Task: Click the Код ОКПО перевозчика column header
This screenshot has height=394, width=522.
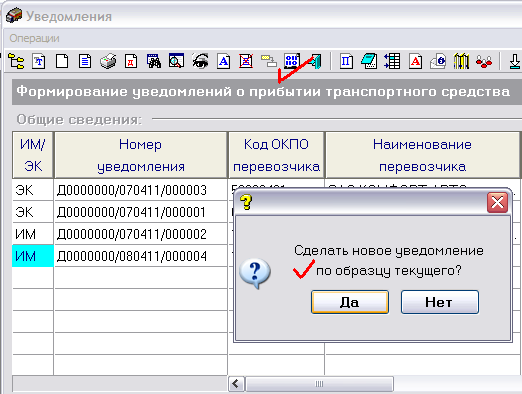Action: 276,155
